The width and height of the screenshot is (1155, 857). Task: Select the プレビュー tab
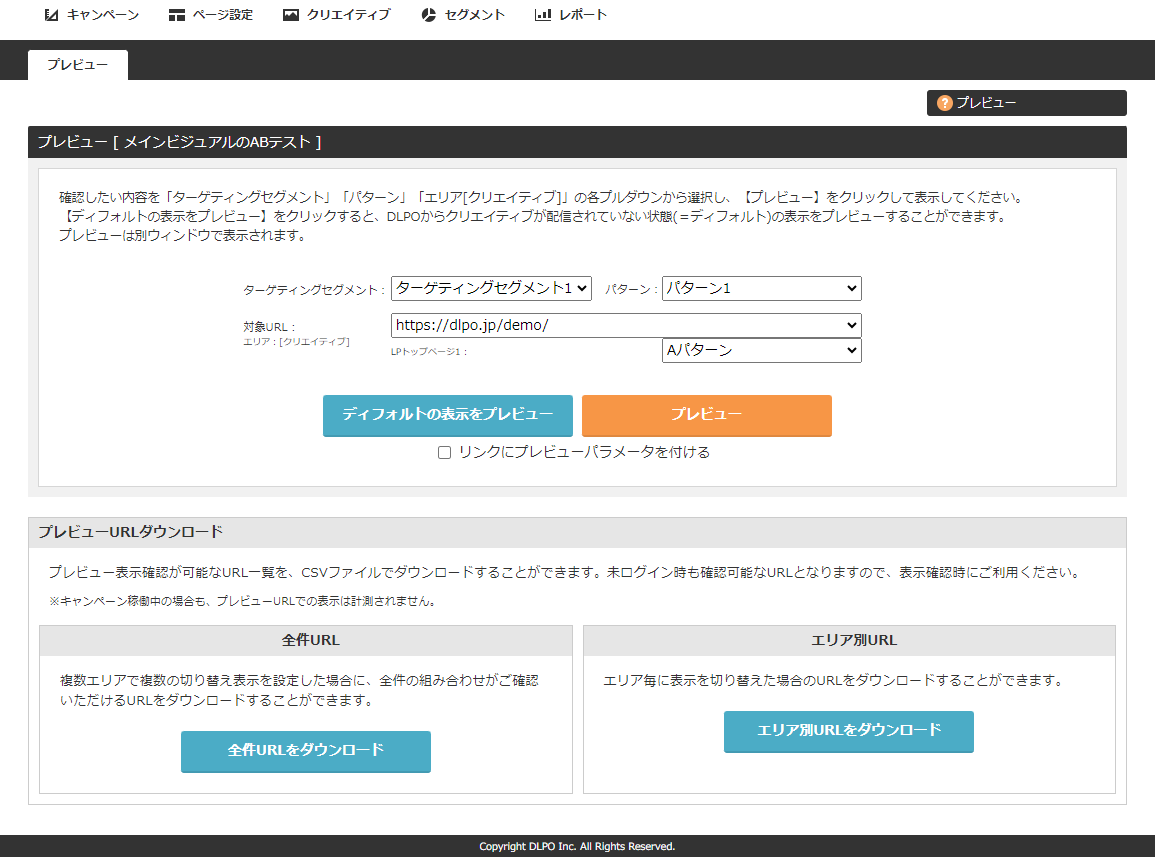click(x=78, y=65)
